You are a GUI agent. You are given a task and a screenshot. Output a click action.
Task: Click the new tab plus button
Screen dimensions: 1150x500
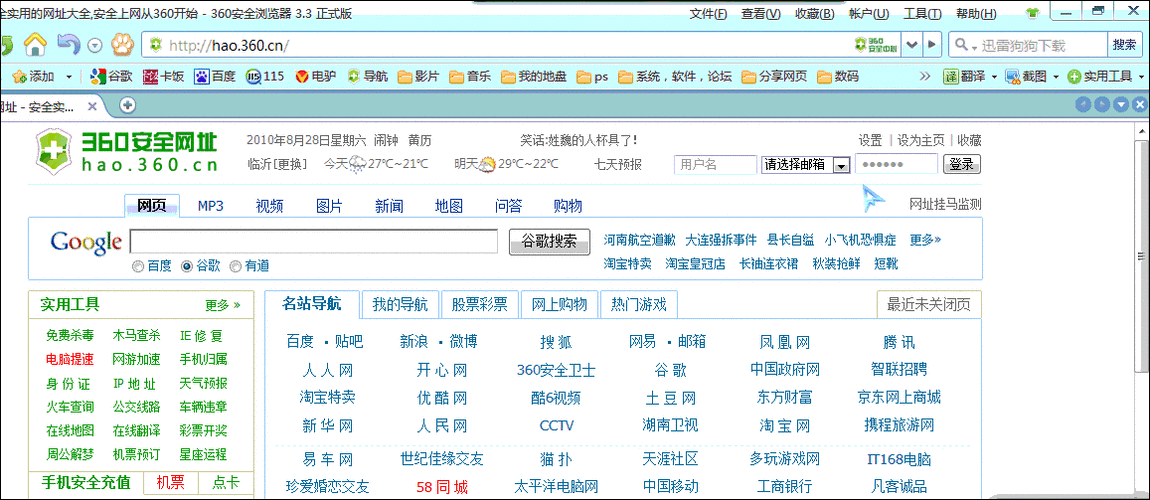coord(127,105)
